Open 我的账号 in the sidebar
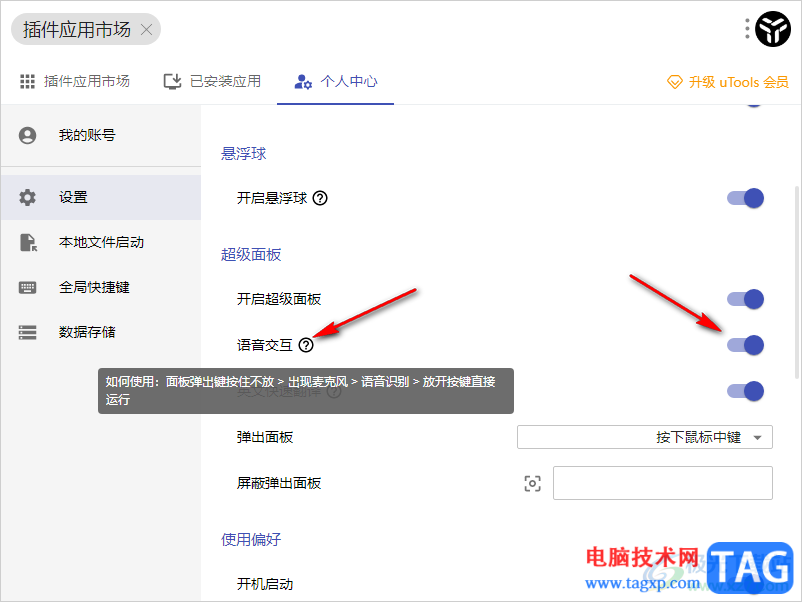 (101, 136)
